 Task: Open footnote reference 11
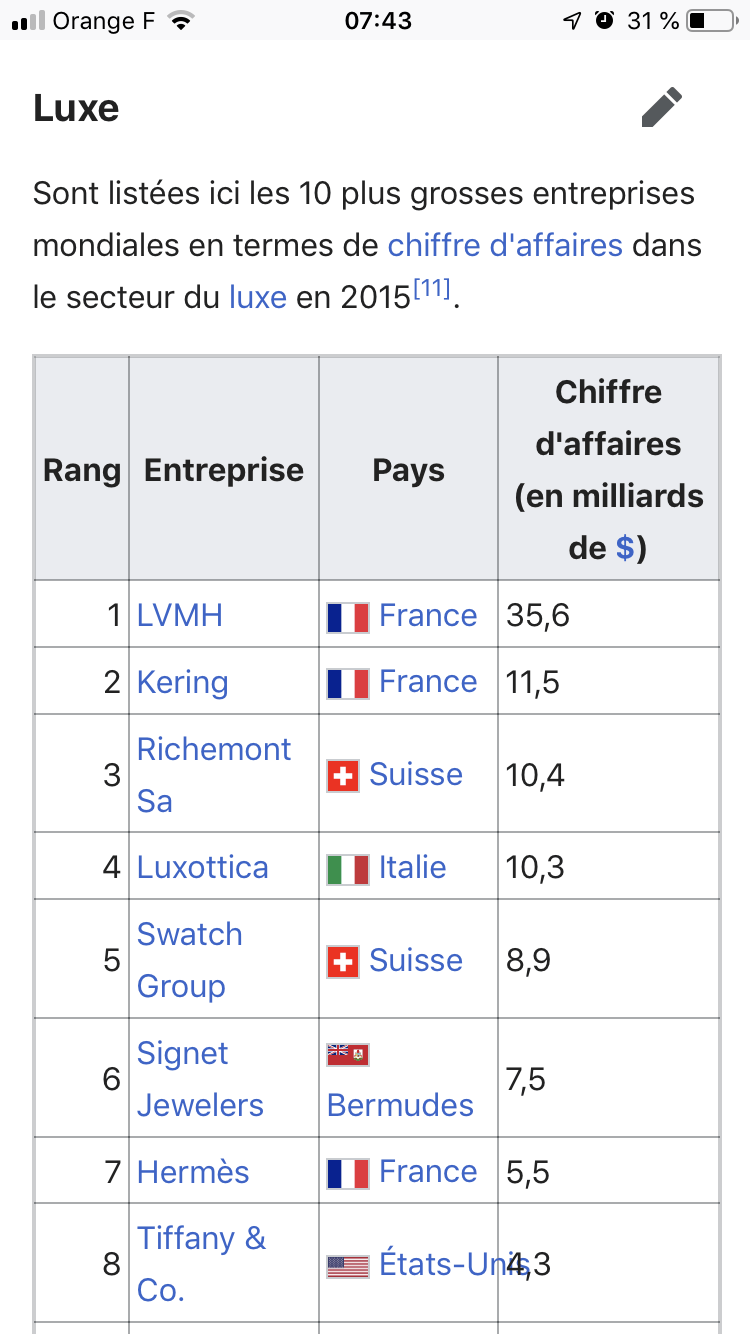(432, 290)
